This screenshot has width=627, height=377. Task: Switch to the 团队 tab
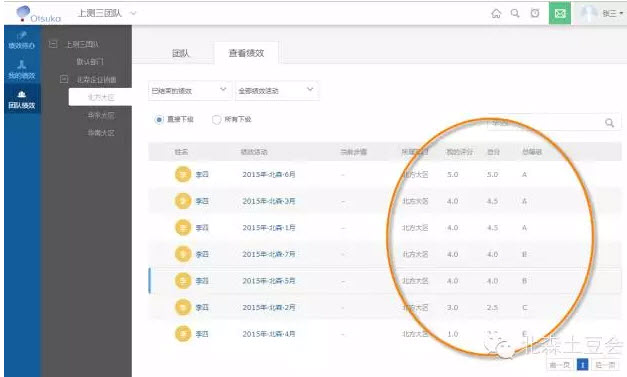181,53
